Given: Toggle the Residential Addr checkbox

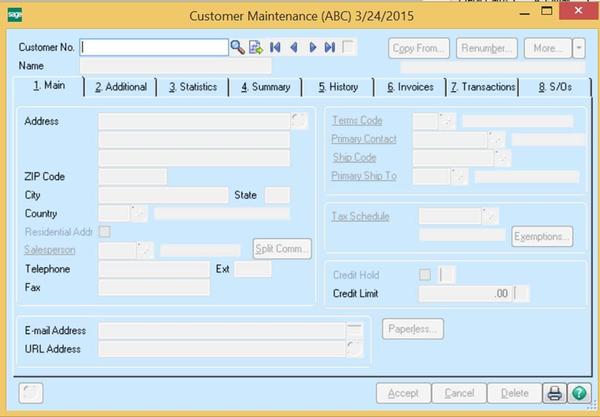Looking at the screenshot, I should click(105, 232).
